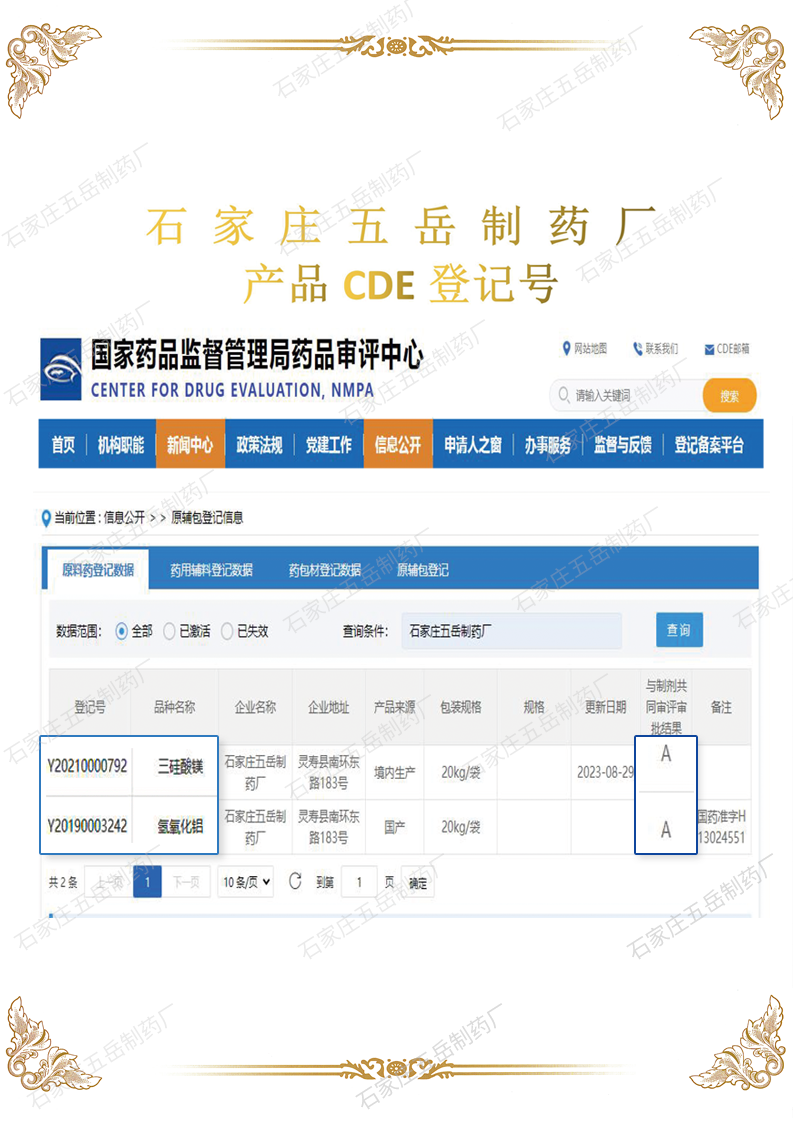Open the CDE邮箱 mail link
Image resolution: width=793 pixels, height=1121 pixels.
pos(733,349)
